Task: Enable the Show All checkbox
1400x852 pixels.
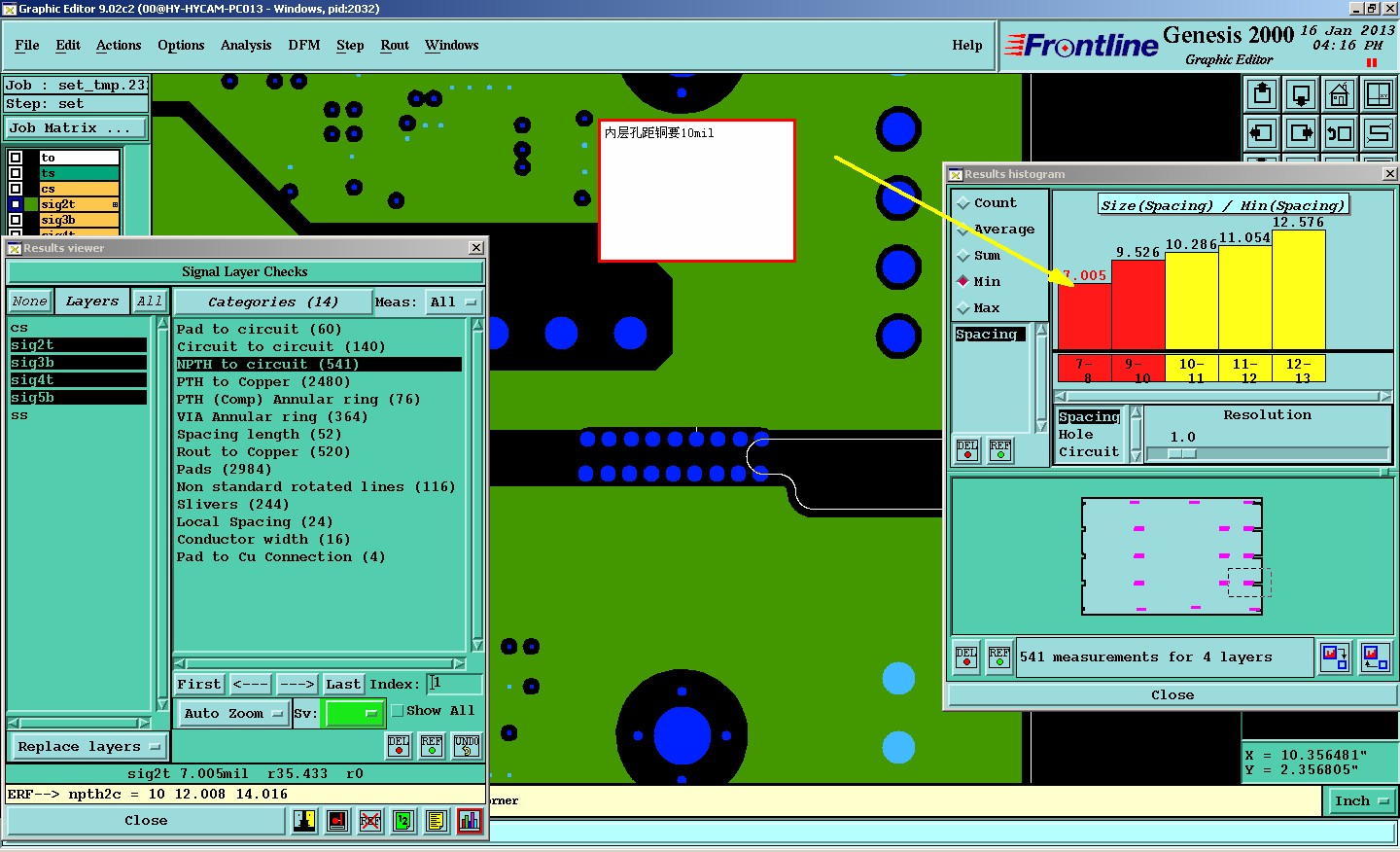Action: point(398,711)
